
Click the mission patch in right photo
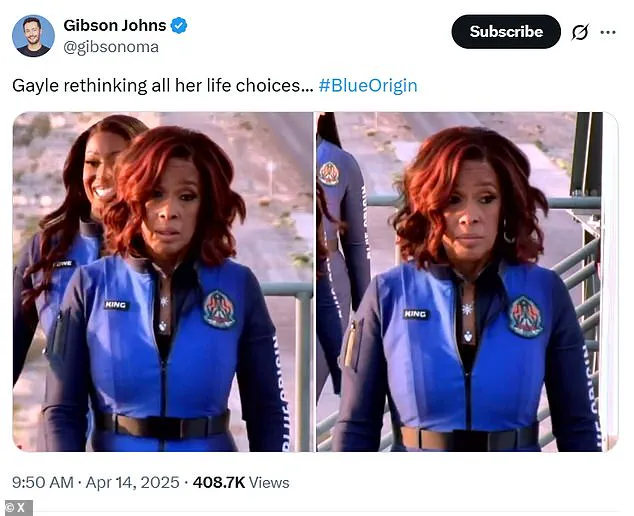tap(525, 317)
